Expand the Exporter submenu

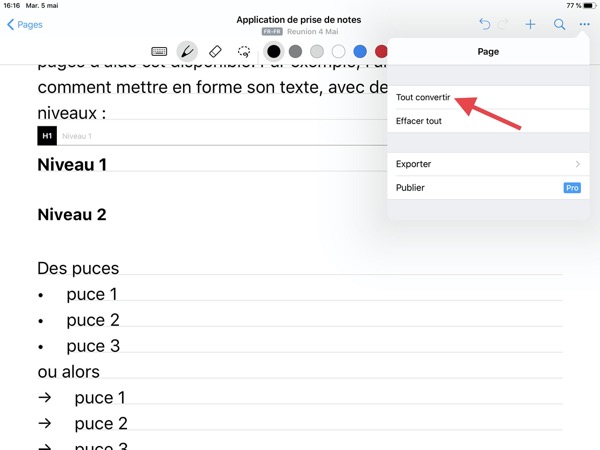point(487,164)
